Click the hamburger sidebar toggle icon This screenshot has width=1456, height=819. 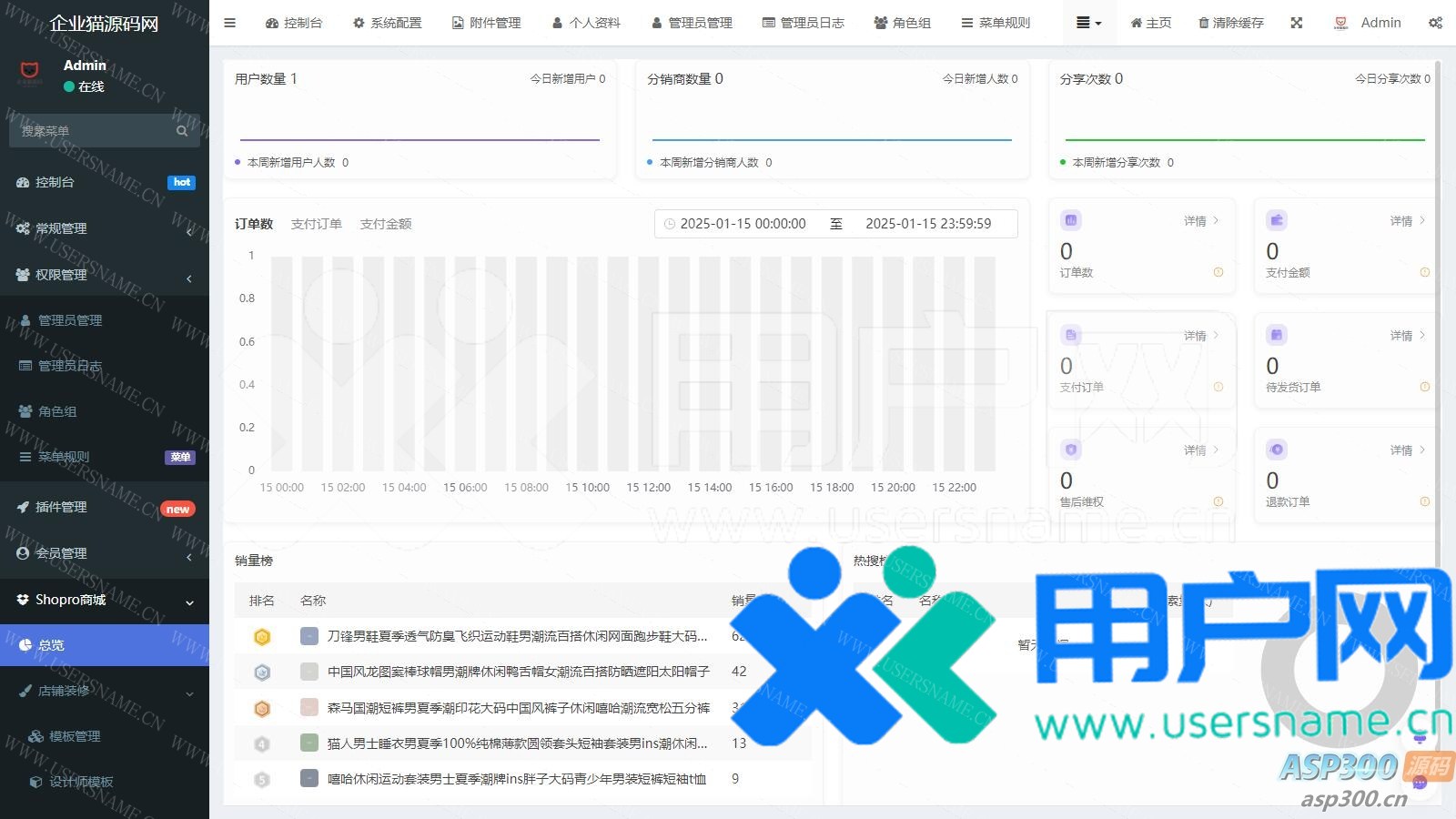(x=229, y=23)
